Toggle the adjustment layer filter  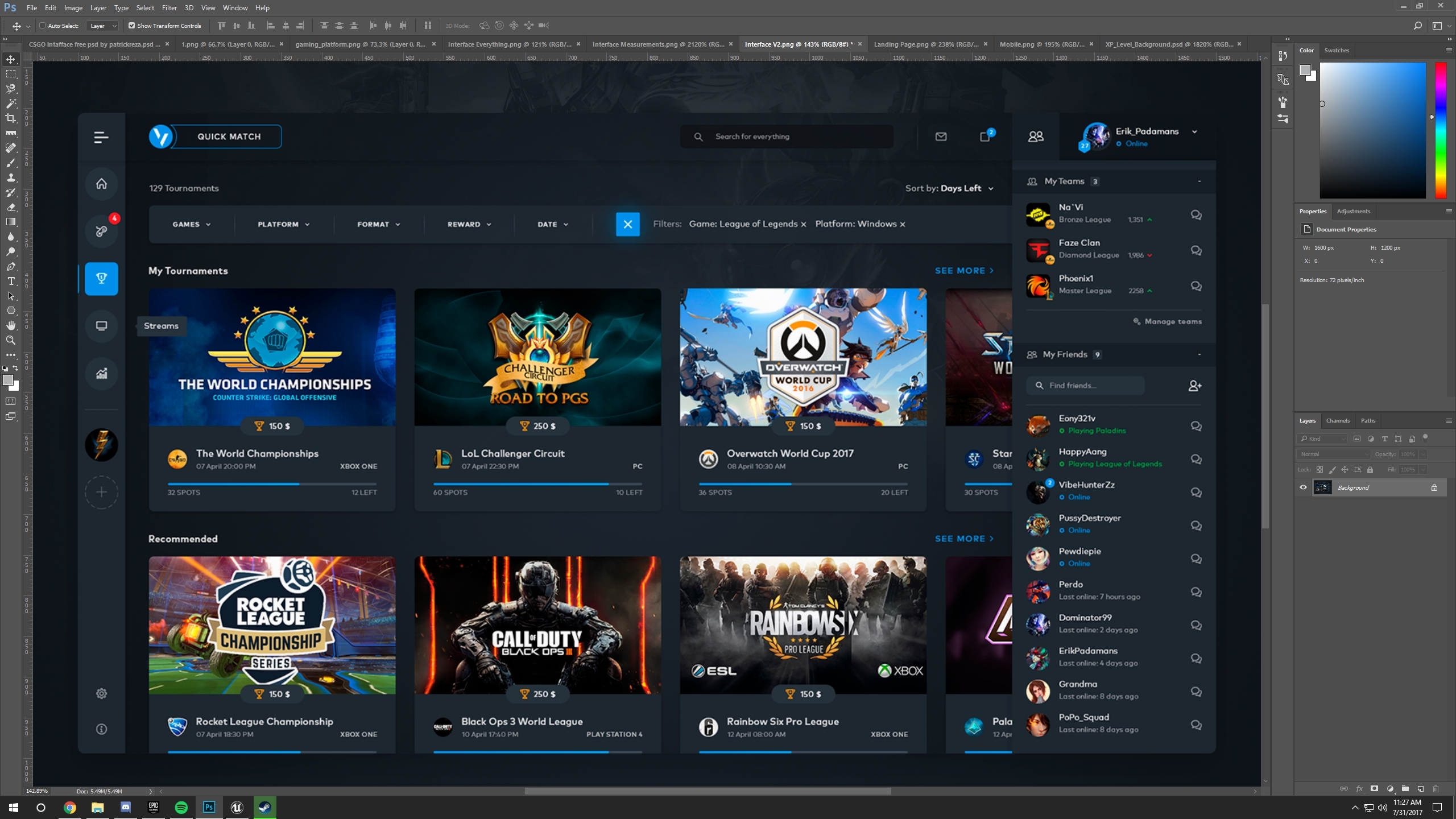(1371, 439)
